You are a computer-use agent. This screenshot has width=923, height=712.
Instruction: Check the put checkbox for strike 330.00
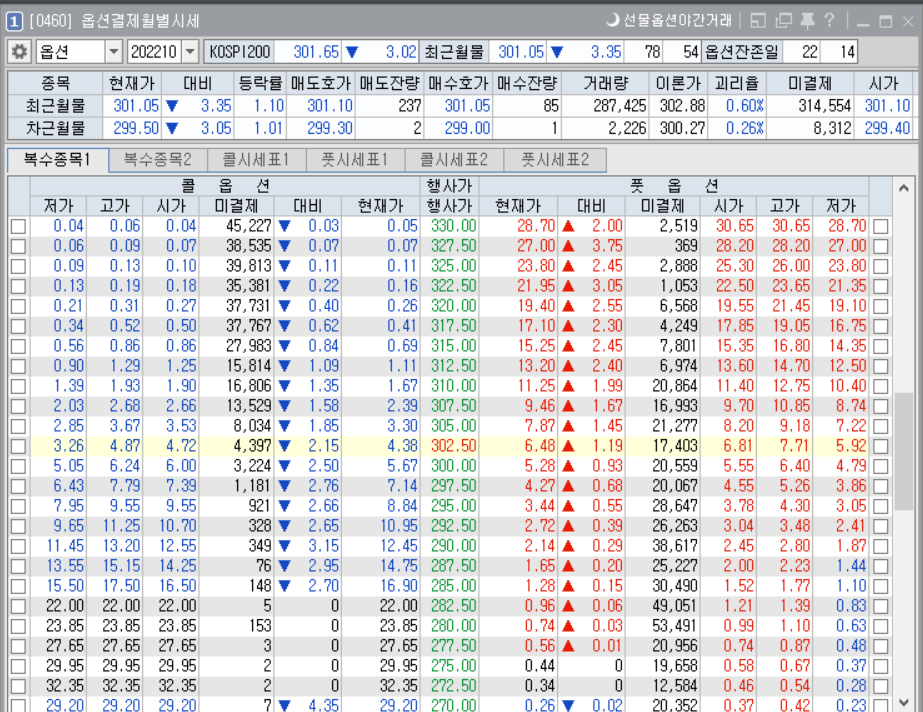coord(881,227)
